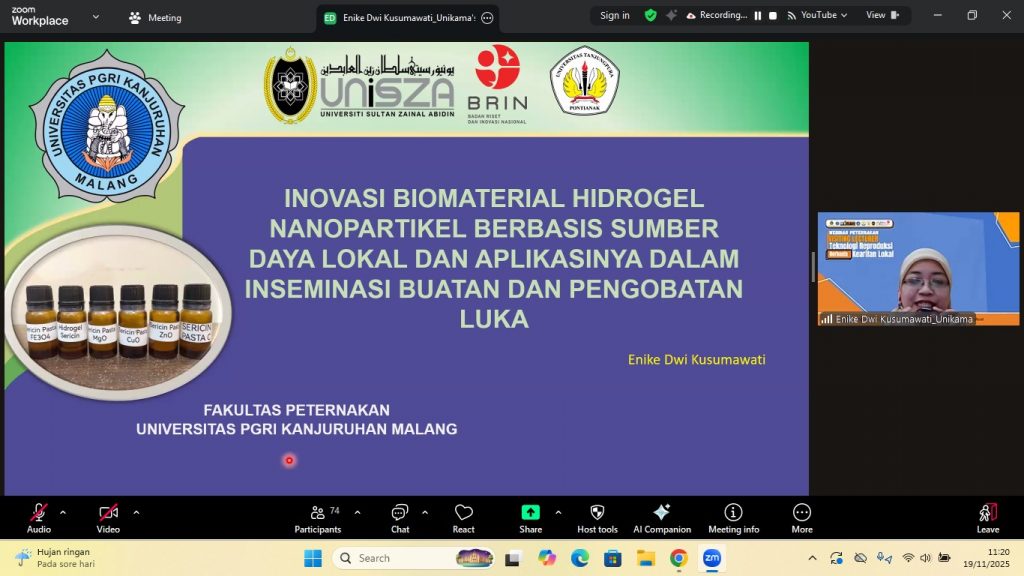
Task: Click the React heart icon
Action: coord(463,517)
